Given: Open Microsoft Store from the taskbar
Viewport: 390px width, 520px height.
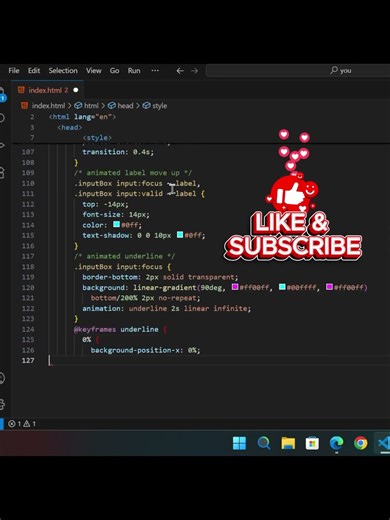Looking at the screenshot, I should click(x=312, y=443).
